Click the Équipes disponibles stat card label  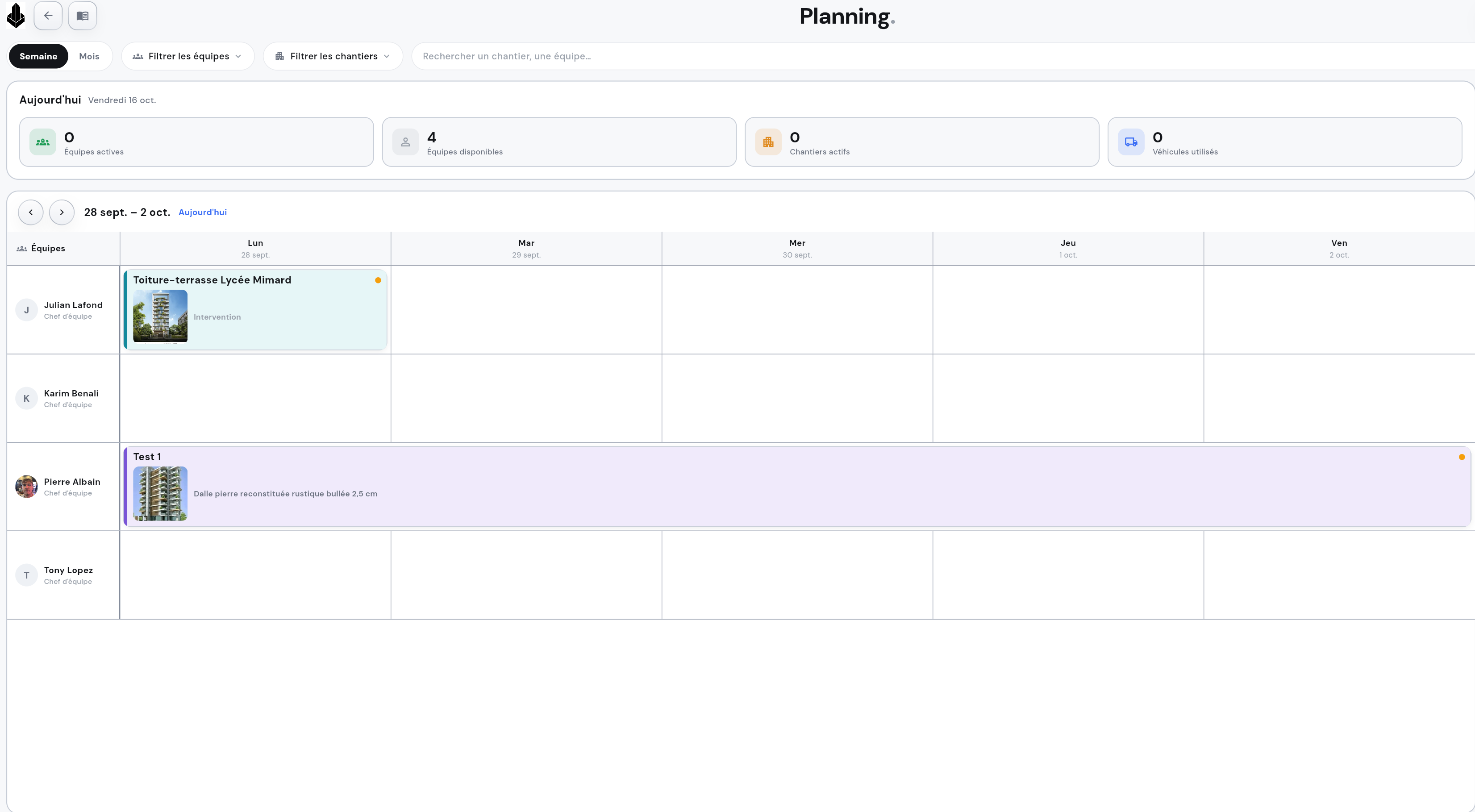[465, 152]
